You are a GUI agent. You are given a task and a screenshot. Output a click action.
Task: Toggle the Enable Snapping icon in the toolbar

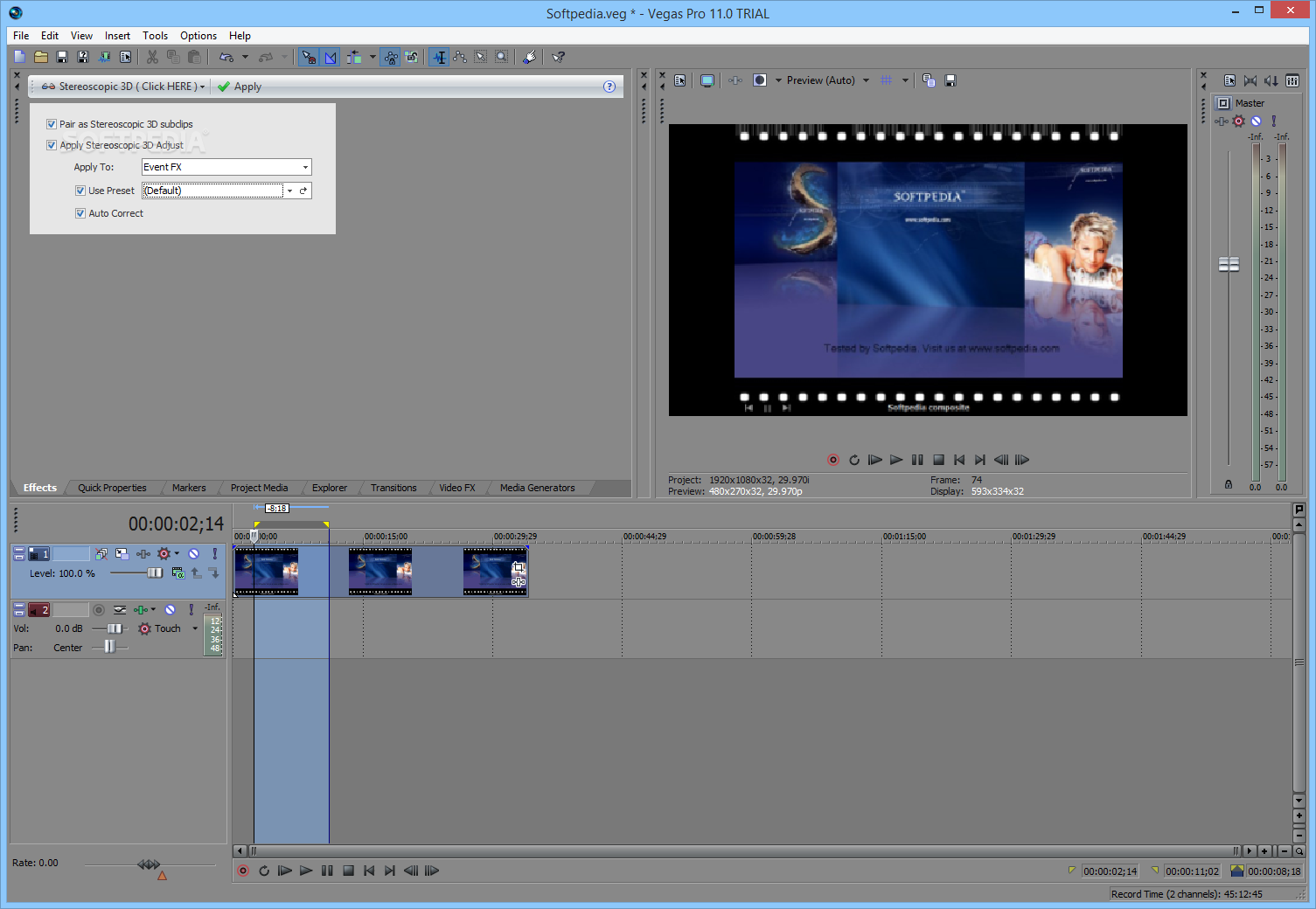point(309,57)
